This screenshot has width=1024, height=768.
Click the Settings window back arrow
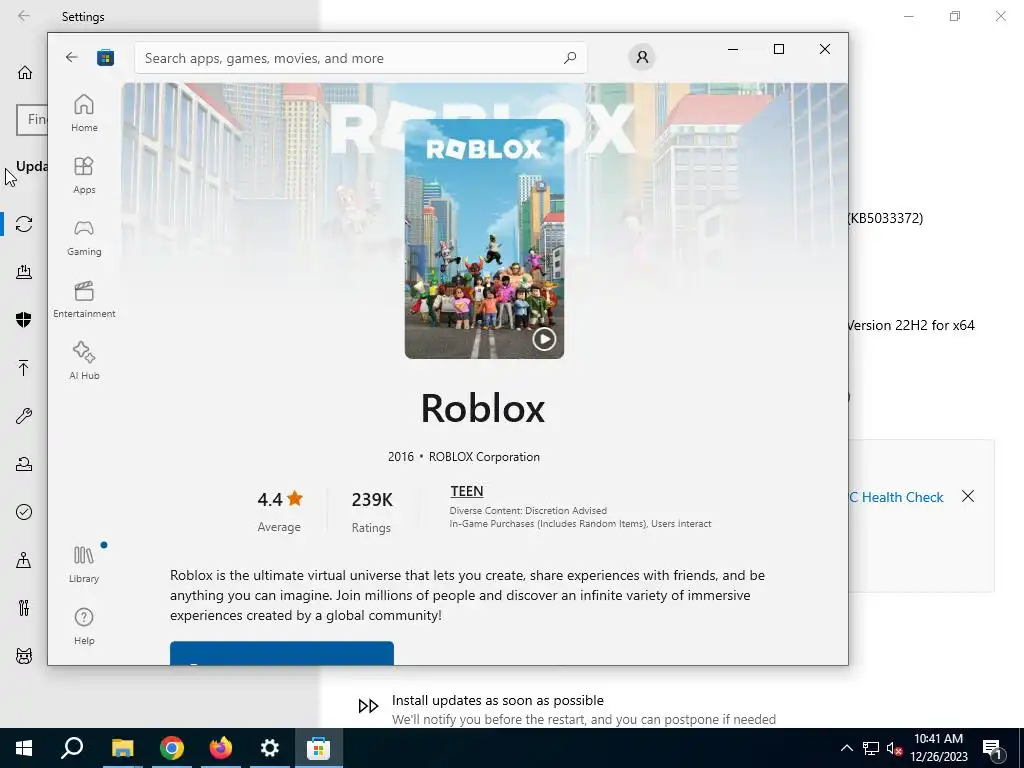24,16
